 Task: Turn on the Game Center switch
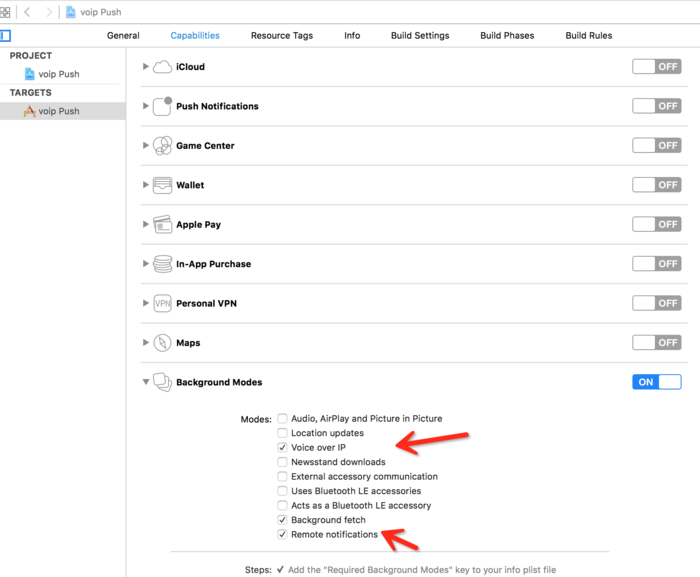coord(657,145)
